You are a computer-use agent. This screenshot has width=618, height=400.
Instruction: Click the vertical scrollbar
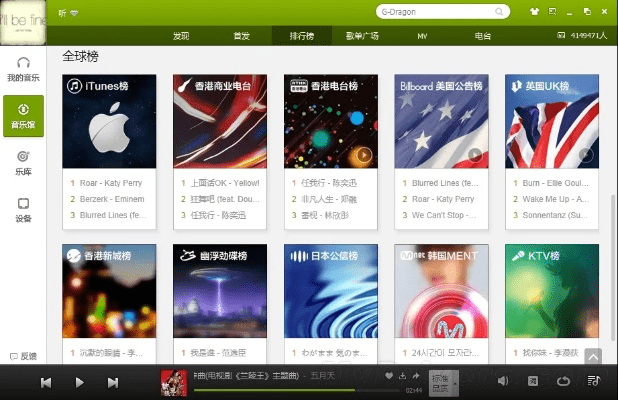[x=614, y=266]
